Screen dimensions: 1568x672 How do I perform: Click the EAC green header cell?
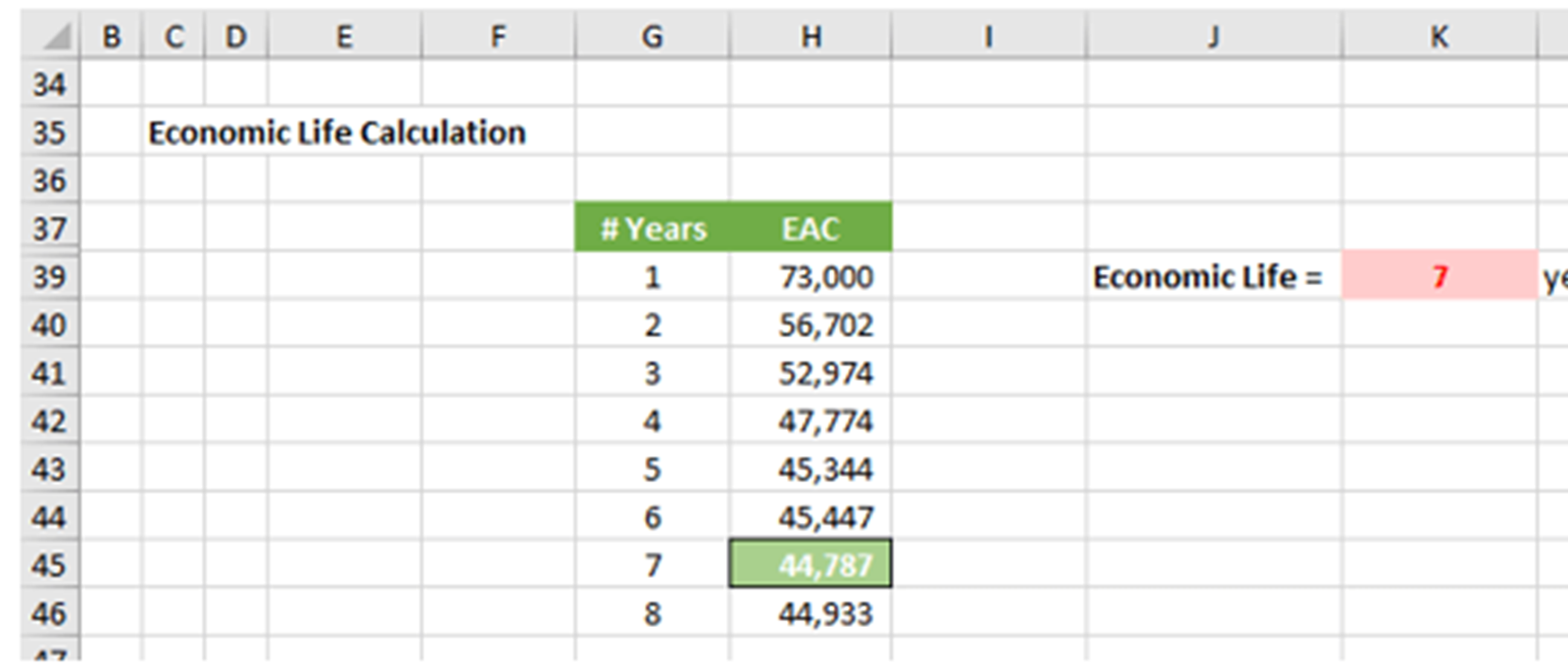click(810, 228)
